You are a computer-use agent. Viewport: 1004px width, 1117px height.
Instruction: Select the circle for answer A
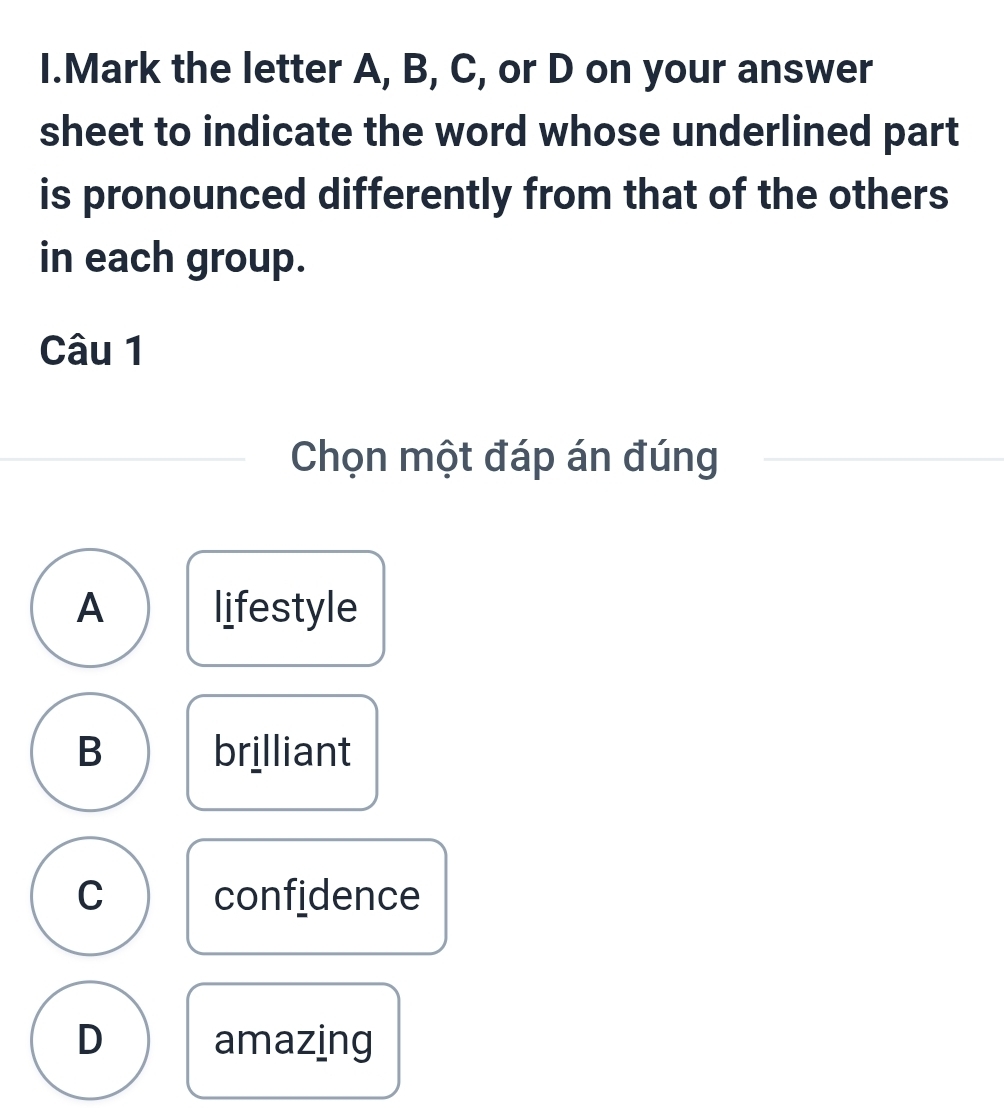[x=91, y=608]
